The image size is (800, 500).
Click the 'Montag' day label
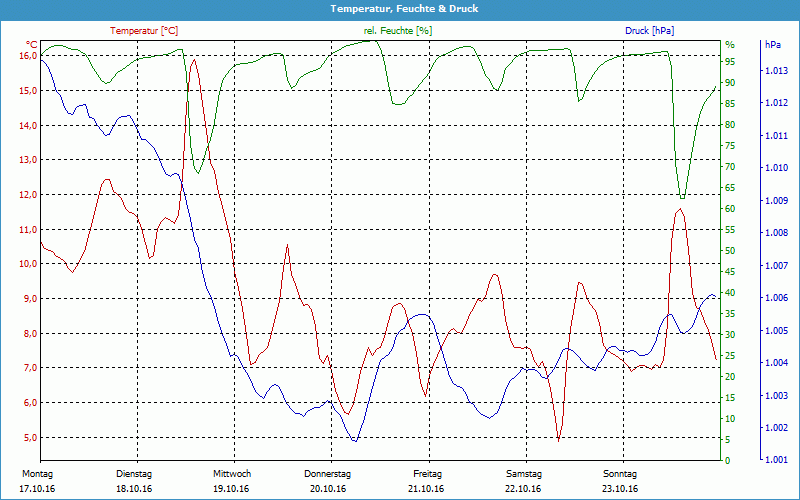37,474
